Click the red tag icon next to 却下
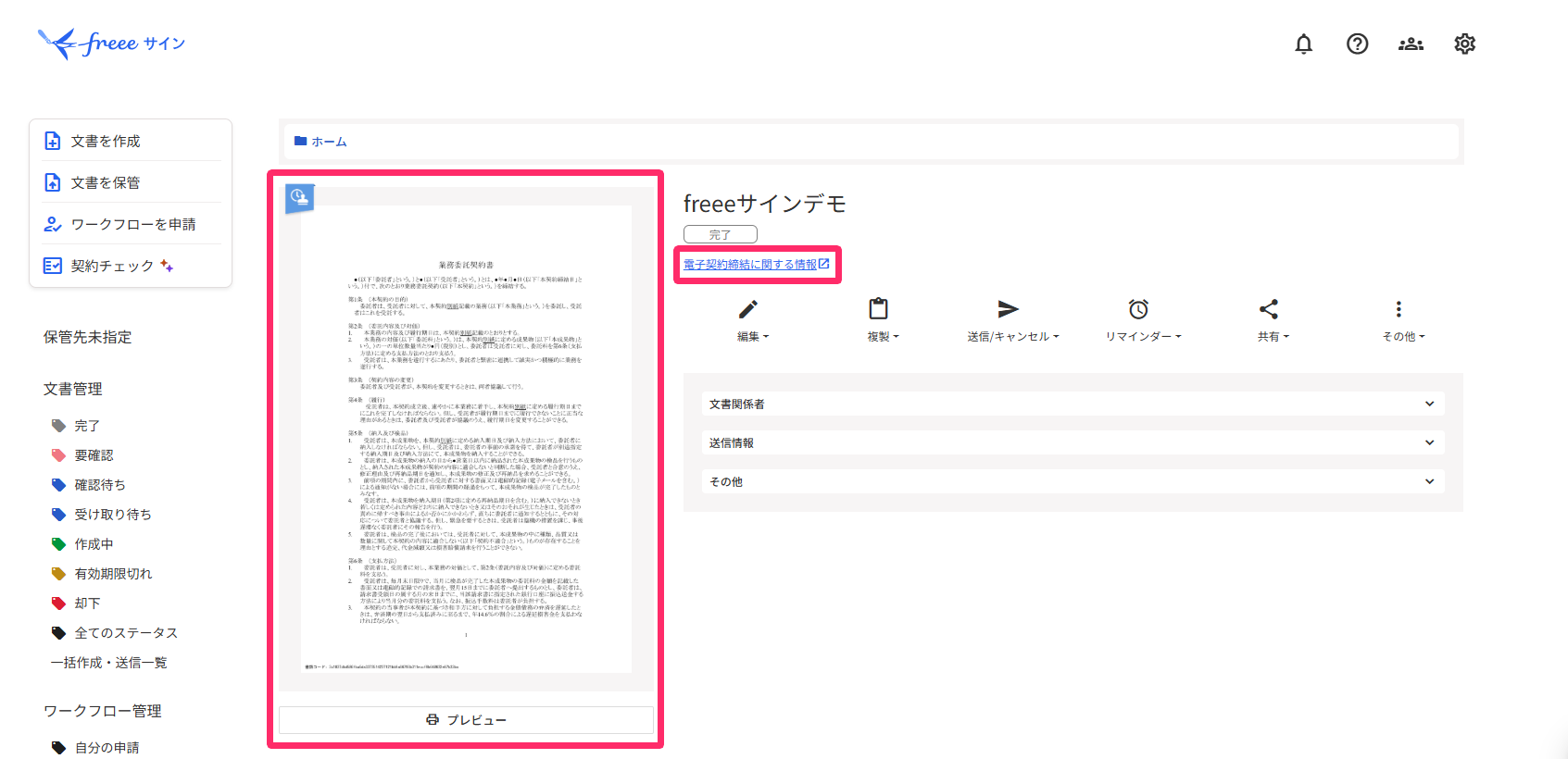 click(x=58, y=603)
